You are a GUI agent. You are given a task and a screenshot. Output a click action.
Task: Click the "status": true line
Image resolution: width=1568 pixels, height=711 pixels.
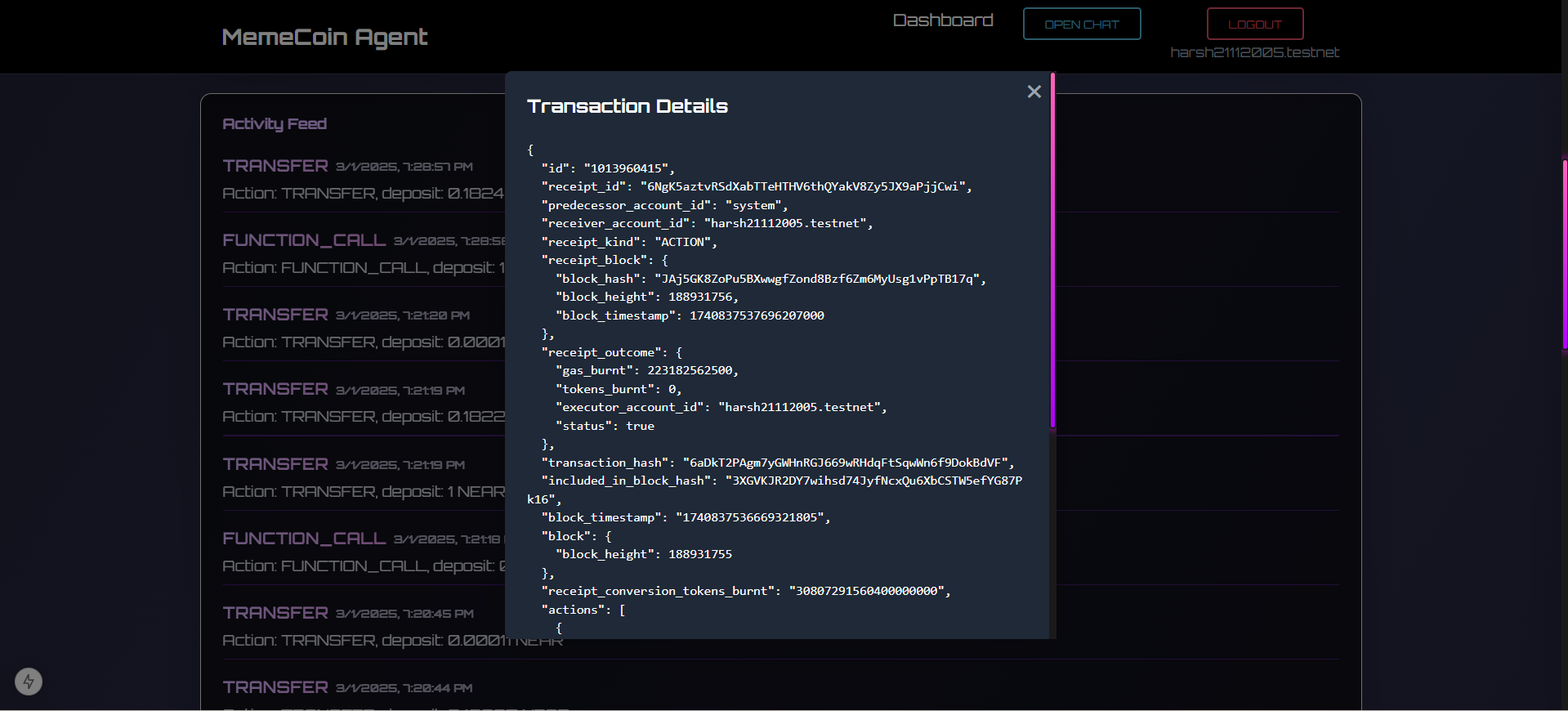[605, 426]
